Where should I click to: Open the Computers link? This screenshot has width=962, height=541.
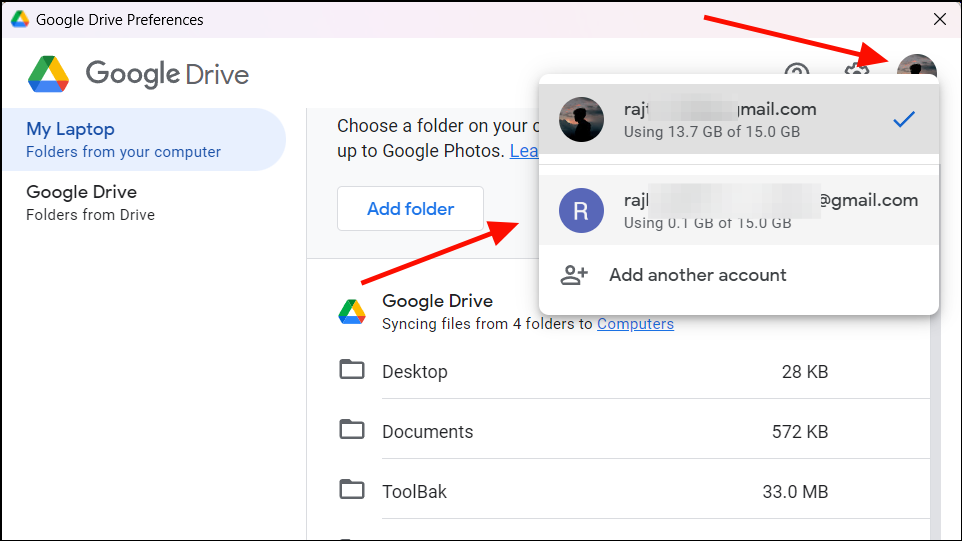click(635, 324)
